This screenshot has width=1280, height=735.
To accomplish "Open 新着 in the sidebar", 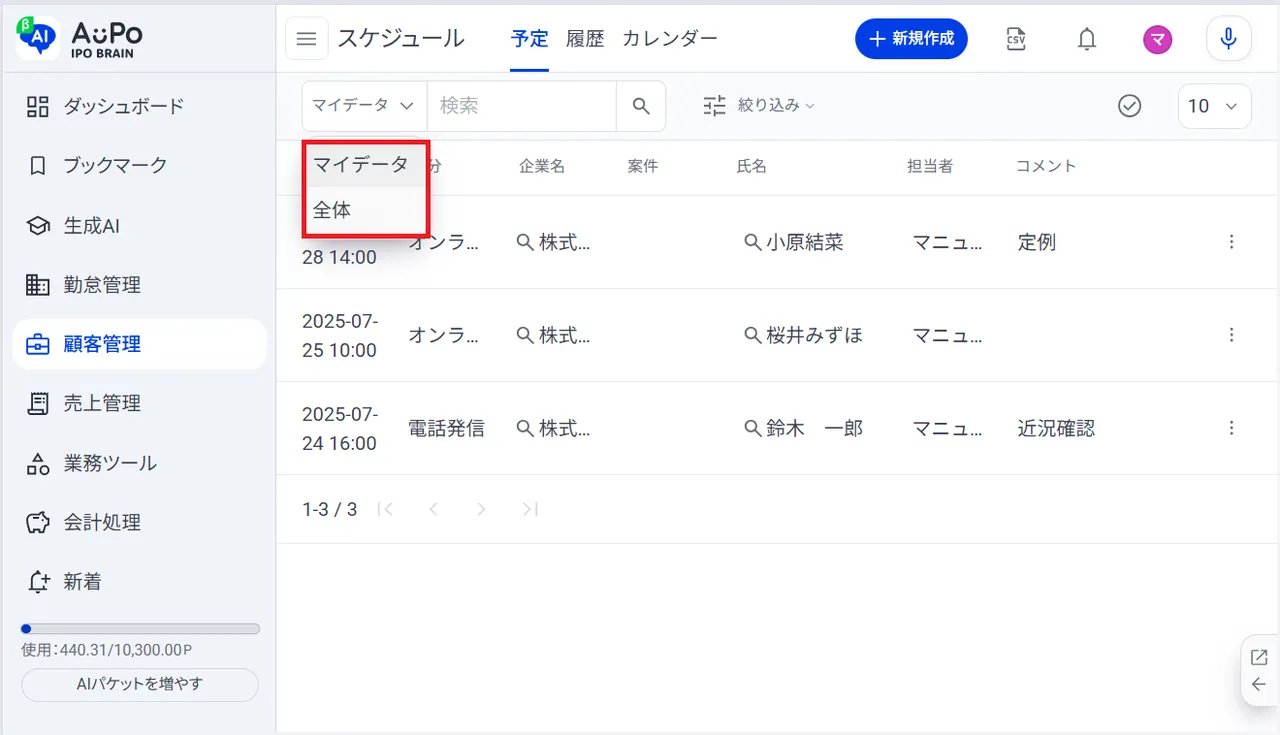I will (139, 581).
